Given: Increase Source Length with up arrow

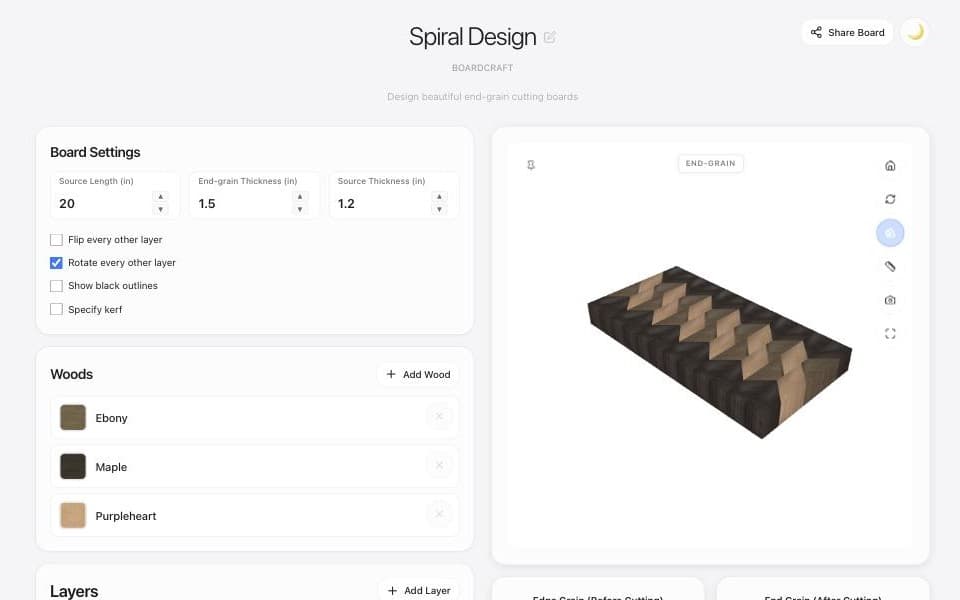Looking at the screenshot, I should point(160,197).
